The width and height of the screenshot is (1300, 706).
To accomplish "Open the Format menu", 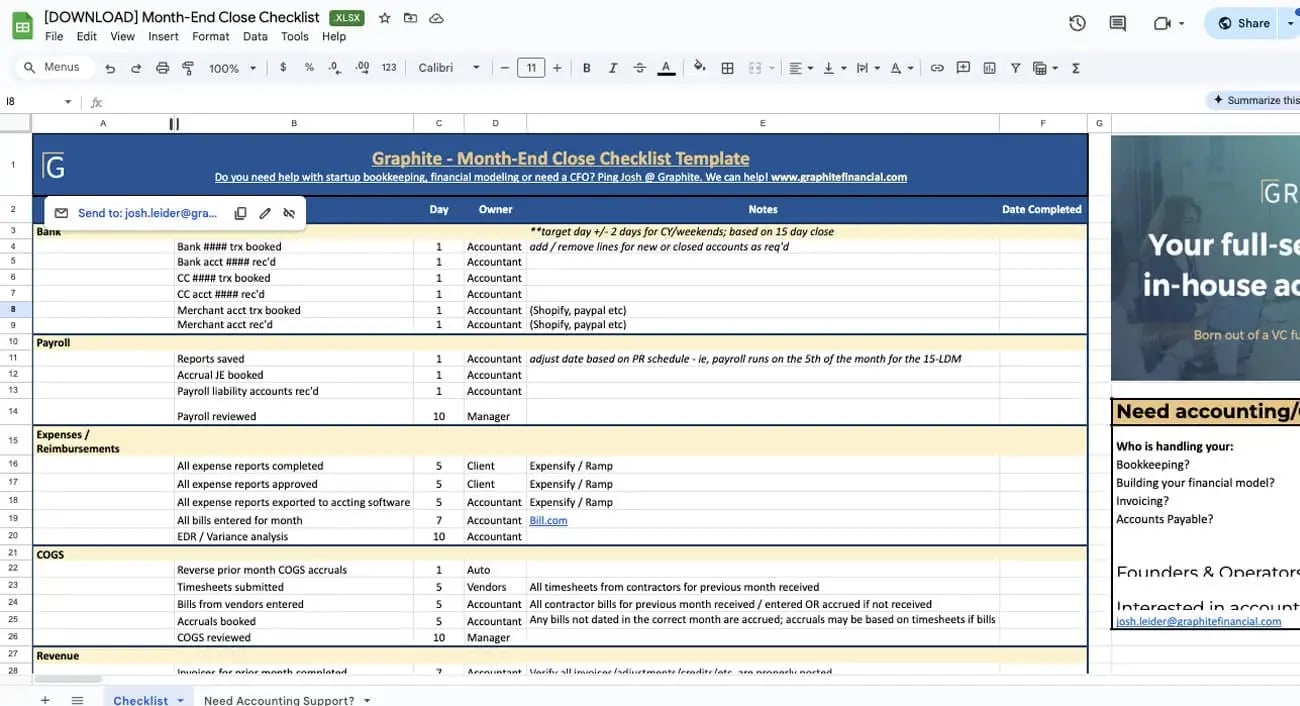I will (211, 36).
